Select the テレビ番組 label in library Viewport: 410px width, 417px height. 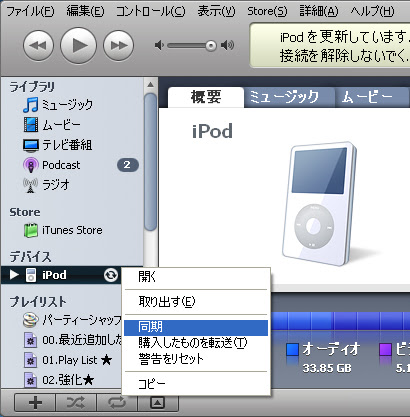tap(67, 145)
